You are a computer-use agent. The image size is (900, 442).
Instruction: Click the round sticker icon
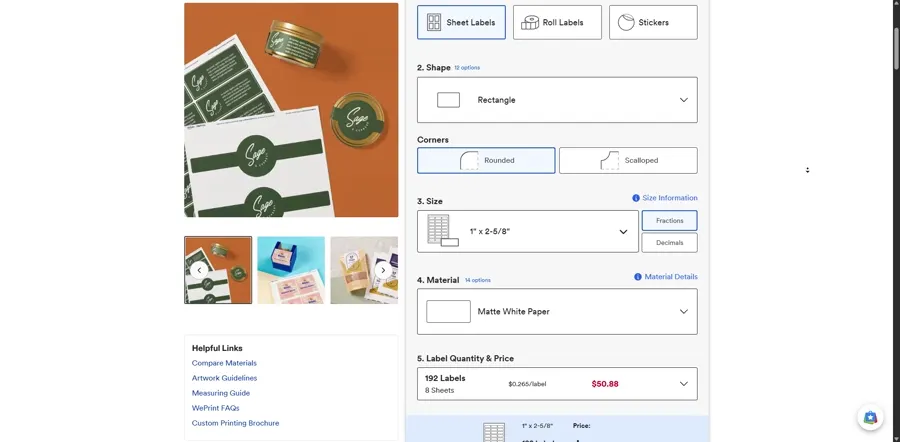(x=626, y=22)
